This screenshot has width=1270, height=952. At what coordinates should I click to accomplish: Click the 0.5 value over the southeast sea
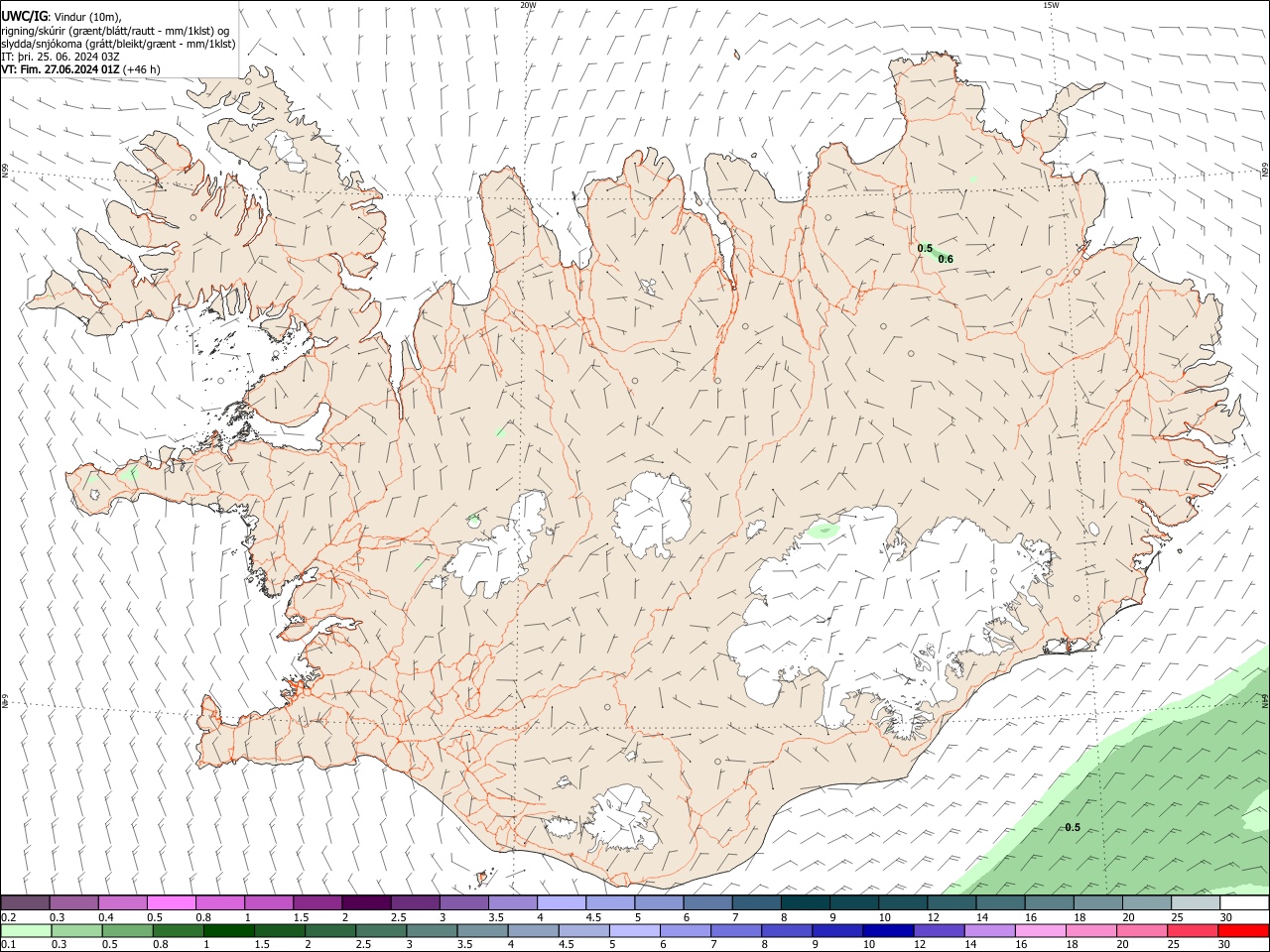click(x=1073, y=828)
